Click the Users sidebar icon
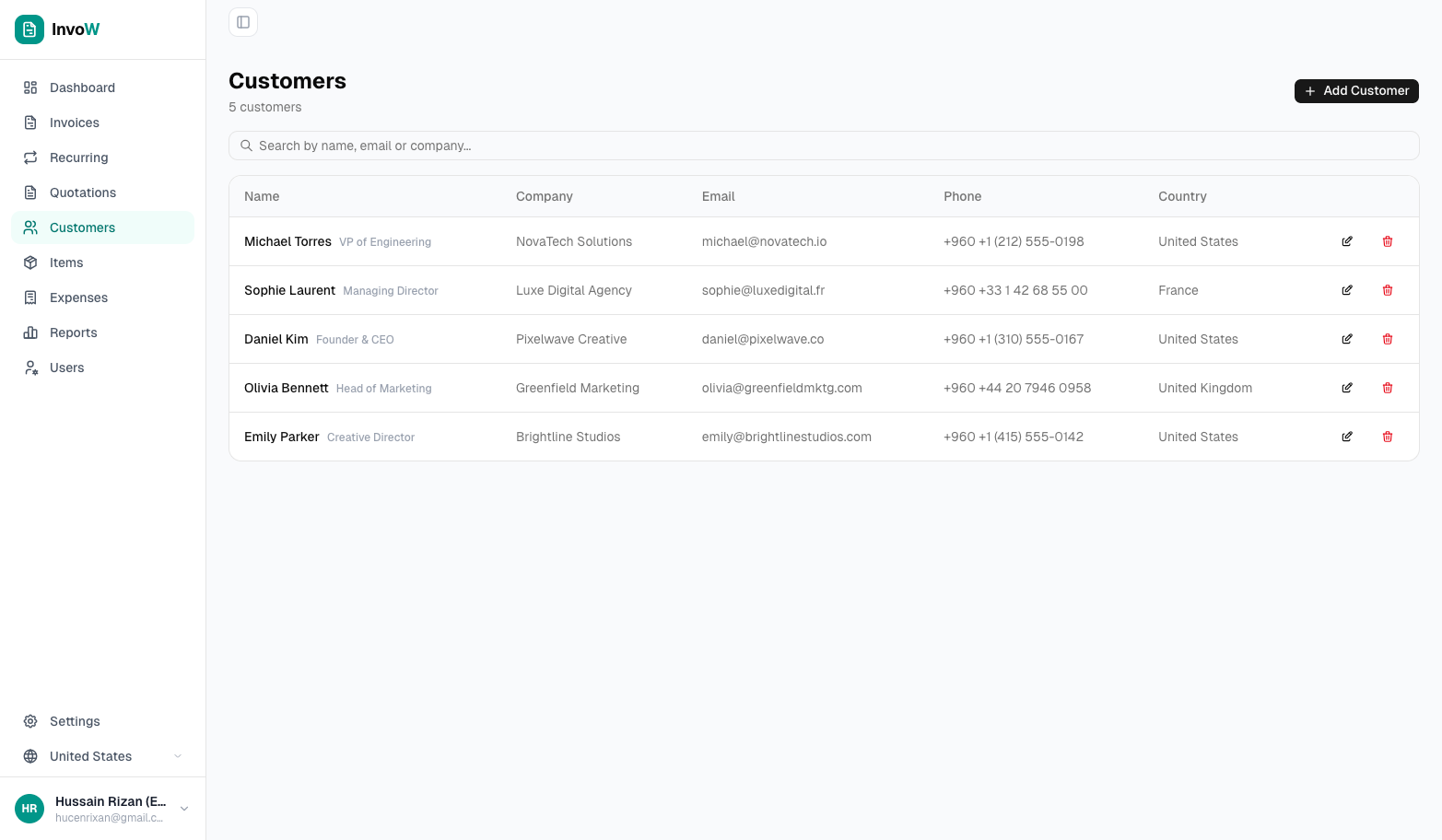The width and height of the screenshot is (1442, 840). pos(30,367)
